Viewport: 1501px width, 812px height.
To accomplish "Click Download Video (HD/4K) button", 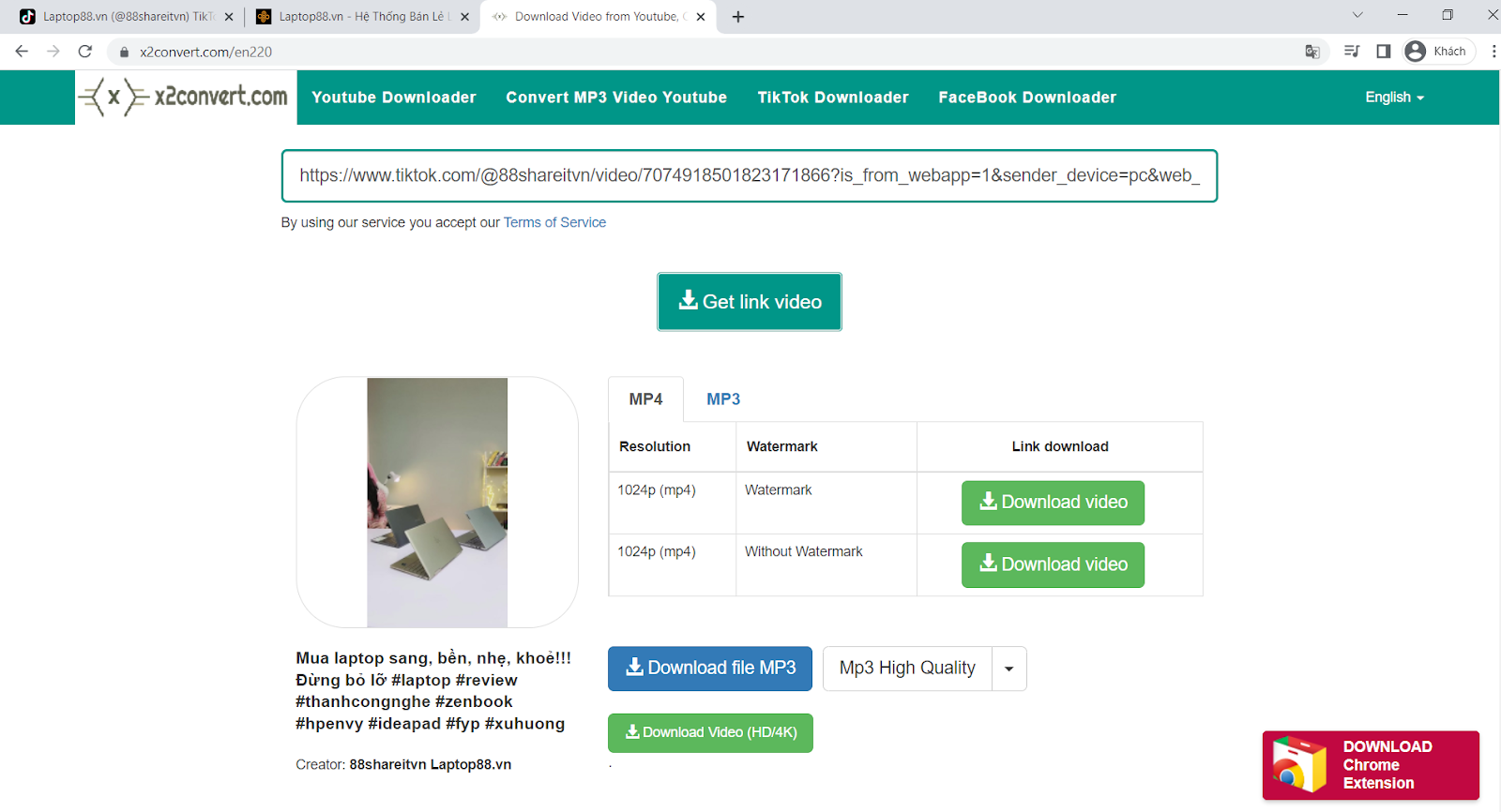I will coord(710,733).
